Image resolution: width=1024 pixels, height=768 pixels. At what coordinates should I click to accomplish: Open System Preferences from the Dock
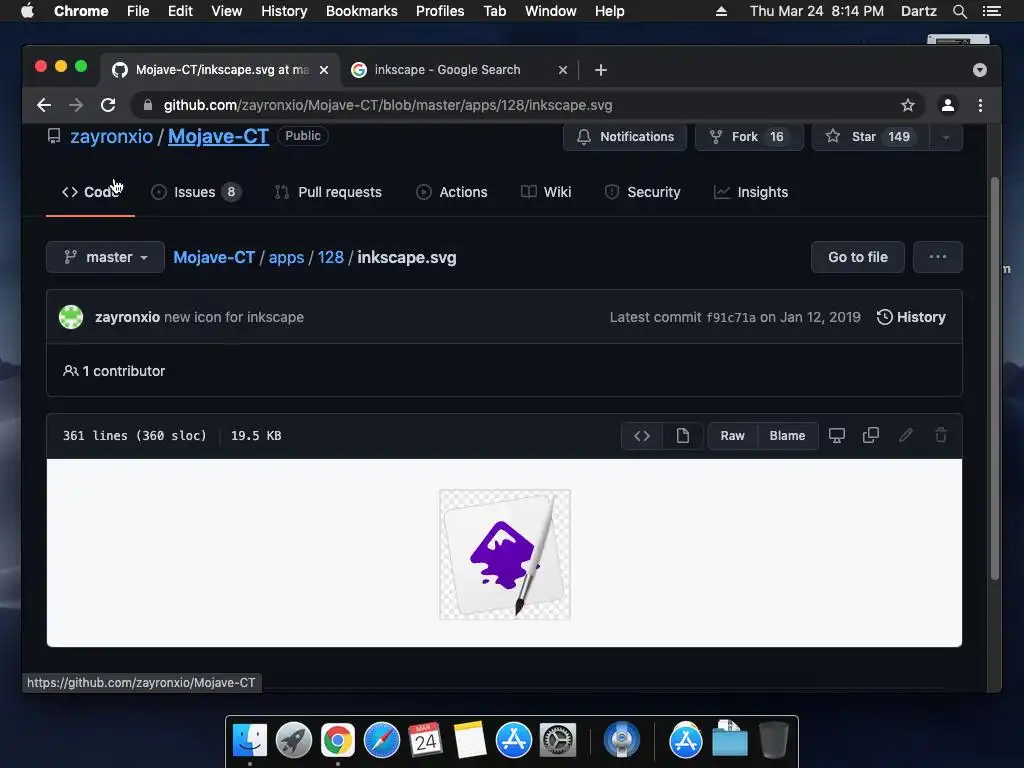[558, 740]
